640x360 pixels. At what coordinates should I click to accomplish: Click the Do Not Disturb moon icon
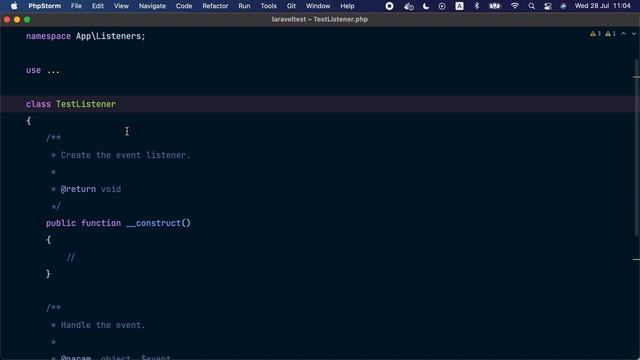(426, 6)
